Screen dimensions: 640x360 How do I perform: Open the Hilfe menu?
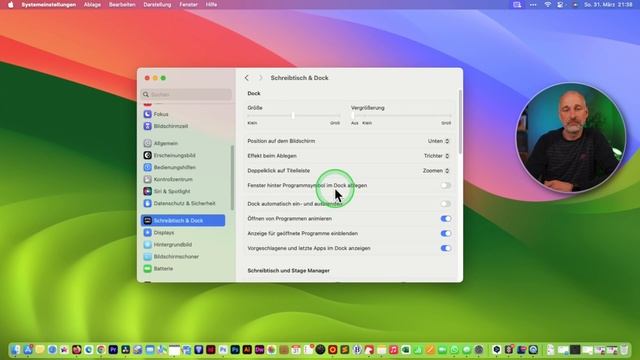[211, 4]
